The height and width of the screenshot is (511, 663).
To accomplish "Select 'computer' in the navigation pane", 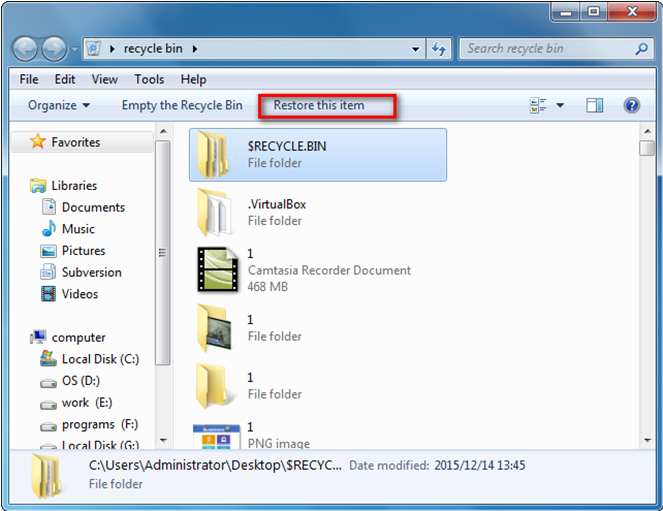I will pos(79,338).
